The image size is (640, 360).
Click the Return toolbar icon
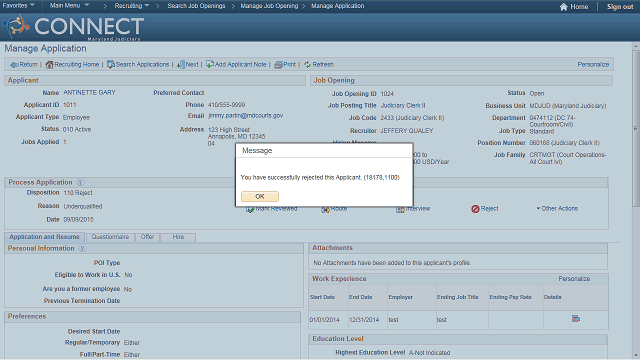click(14, 65)
